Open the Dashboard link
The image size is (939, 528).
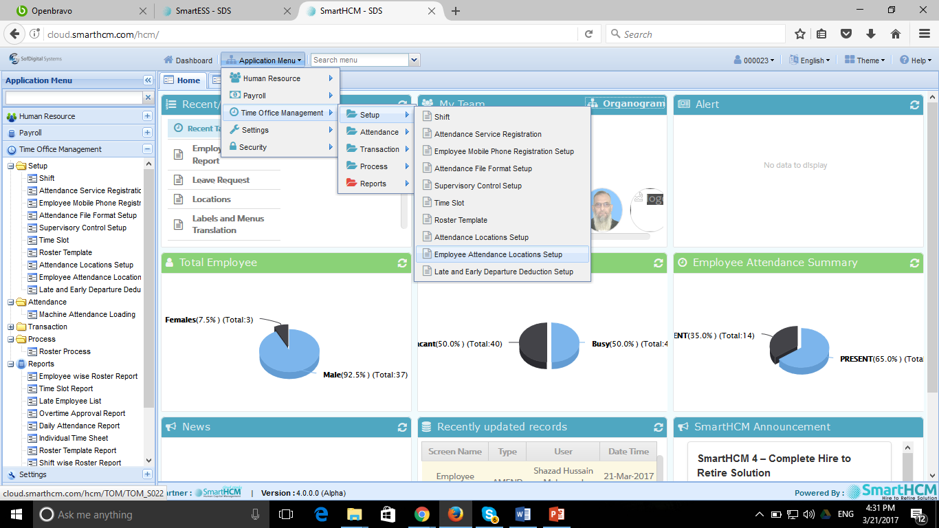point(188,60)
